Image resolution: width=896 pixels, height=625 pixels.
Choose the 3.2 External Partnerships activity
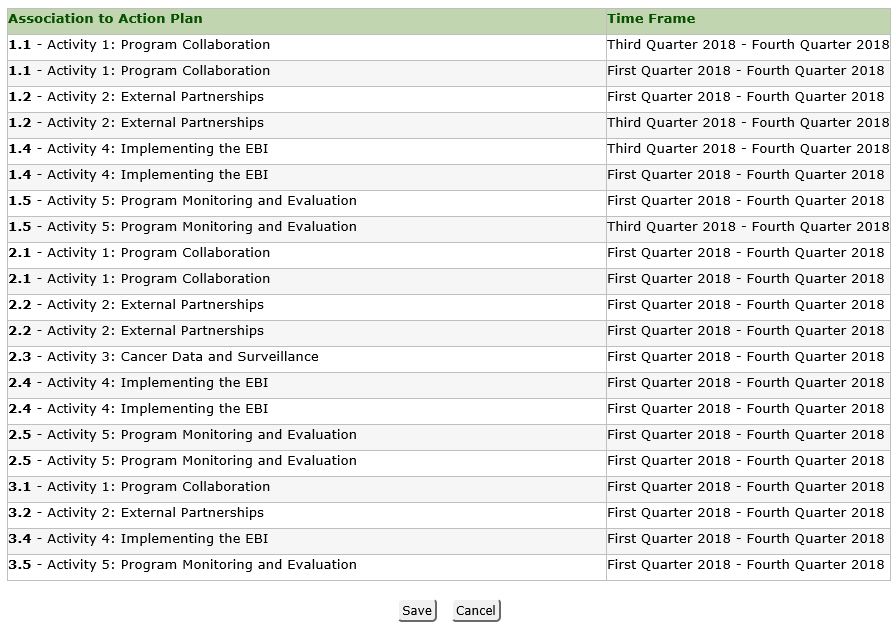tap(136, 513)
